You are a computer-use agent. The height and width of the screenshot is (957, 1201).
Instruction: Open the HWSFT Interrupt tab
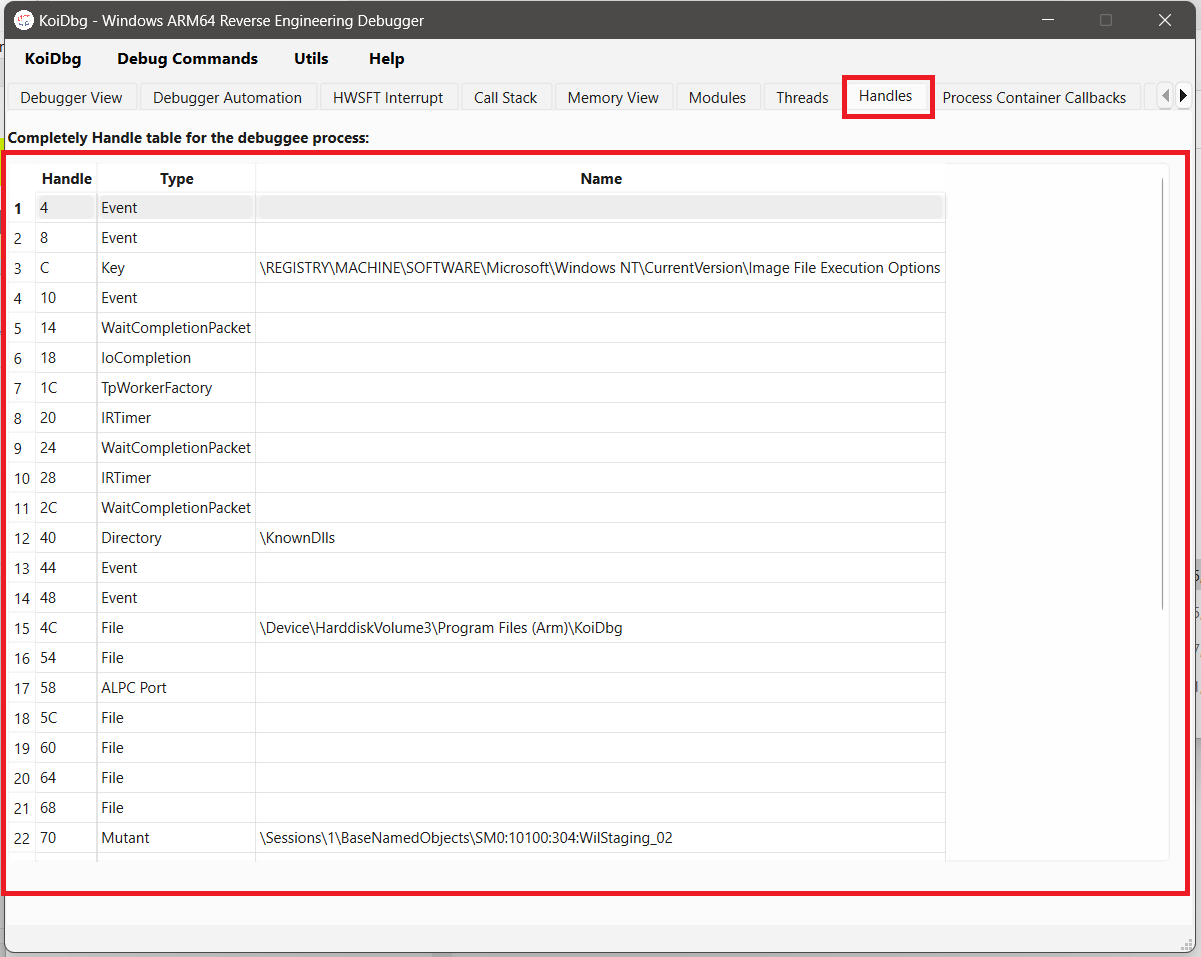[x=388, y=98]
